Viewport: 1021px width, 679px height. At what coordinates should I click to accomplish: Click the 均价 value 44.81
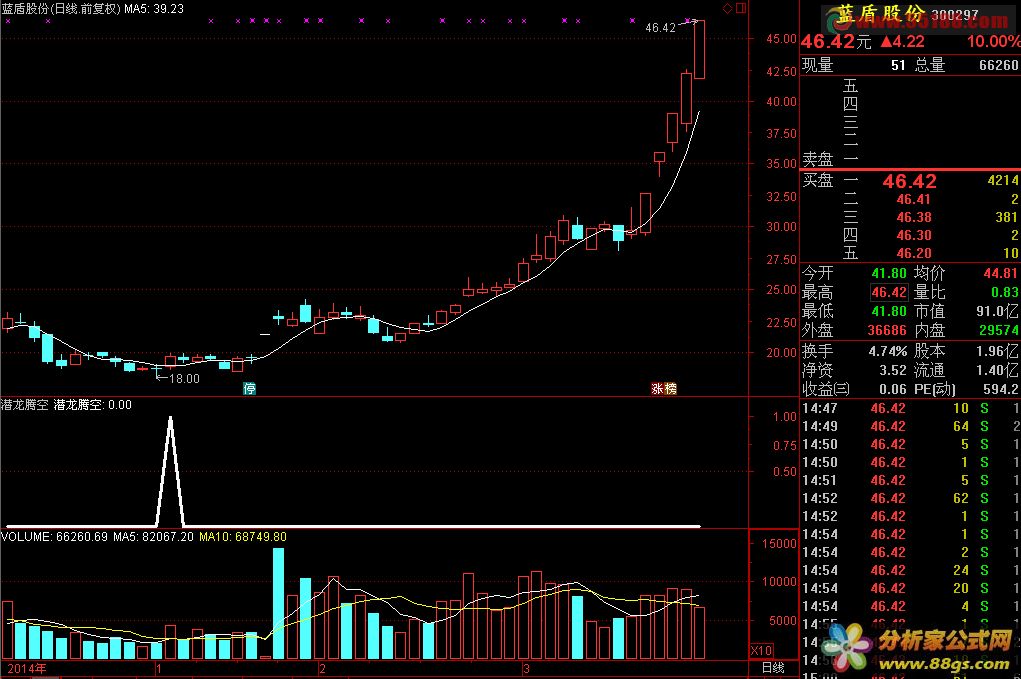[1001, 273]
